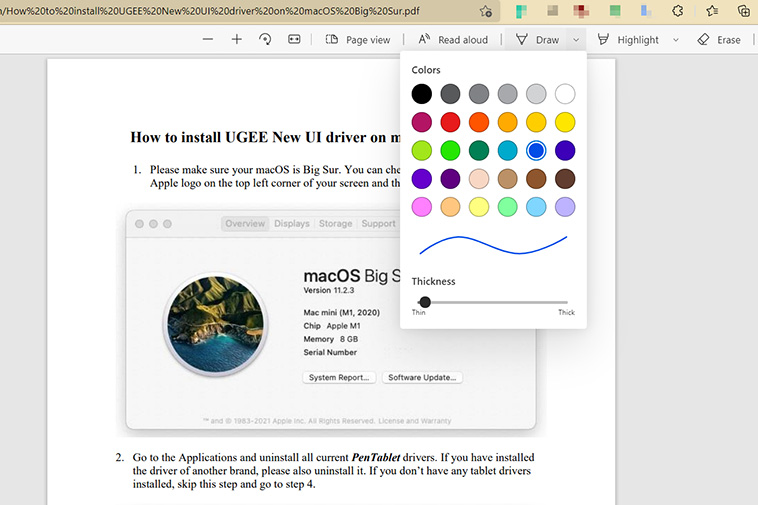This screenshot has width=758, height=505.
Task: Pick the dark teal green swatch
Action: tap(479, 151)
